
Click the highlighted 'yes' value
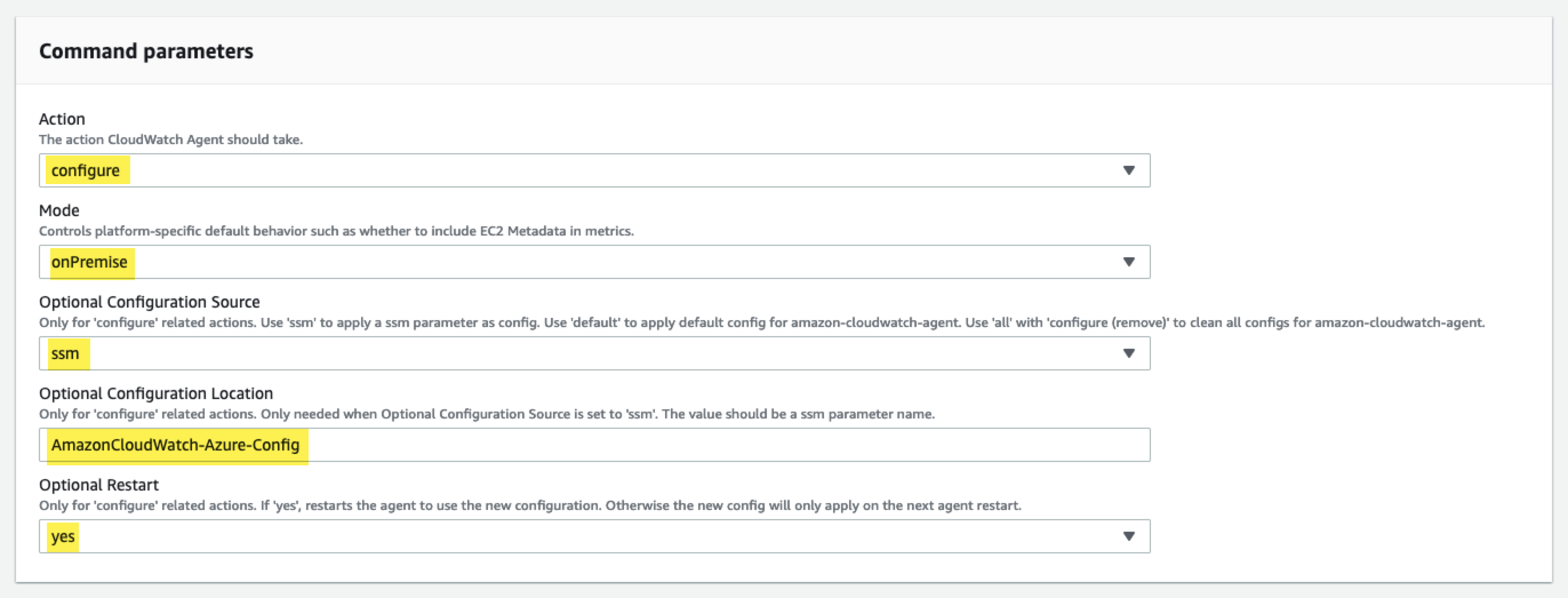pos(63,536)
